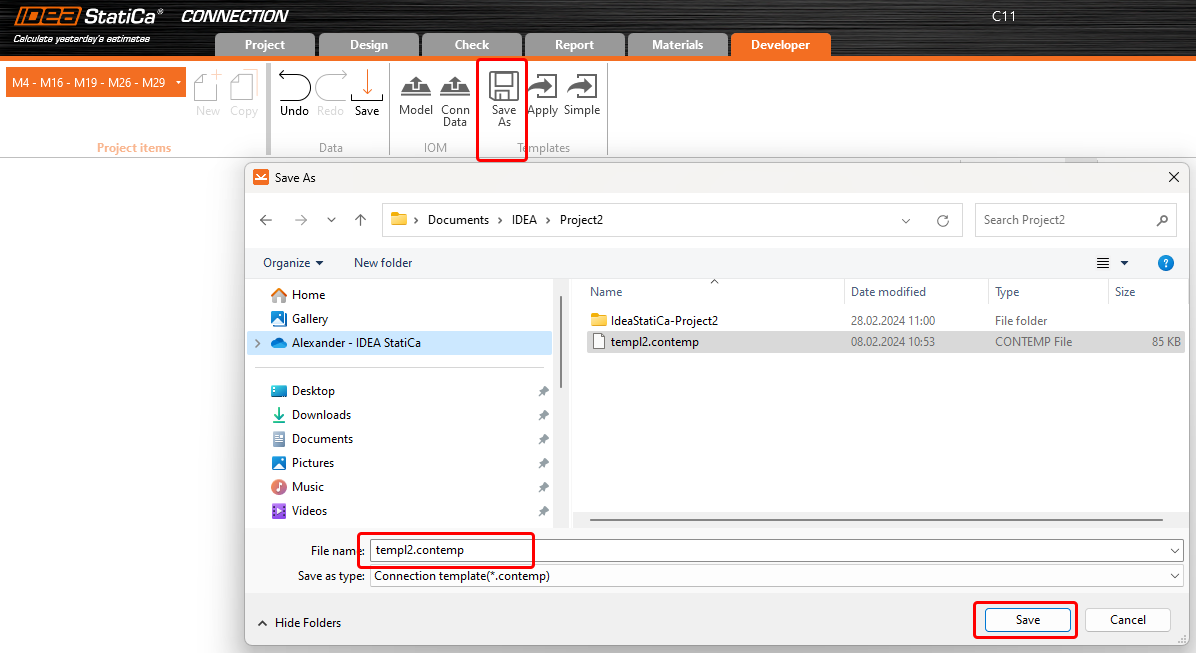
Task: Go up one folder level
Action: pos(360,220)
